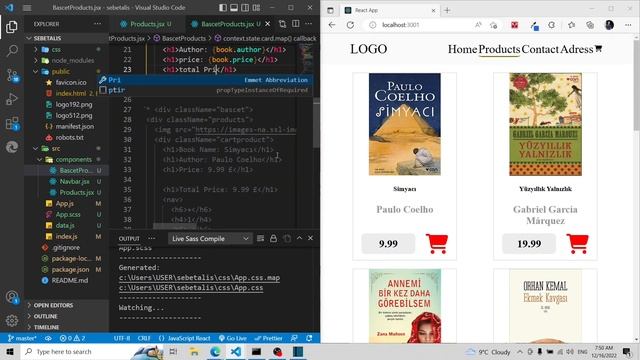Open the Source Control view

click(x=12, y=75)
